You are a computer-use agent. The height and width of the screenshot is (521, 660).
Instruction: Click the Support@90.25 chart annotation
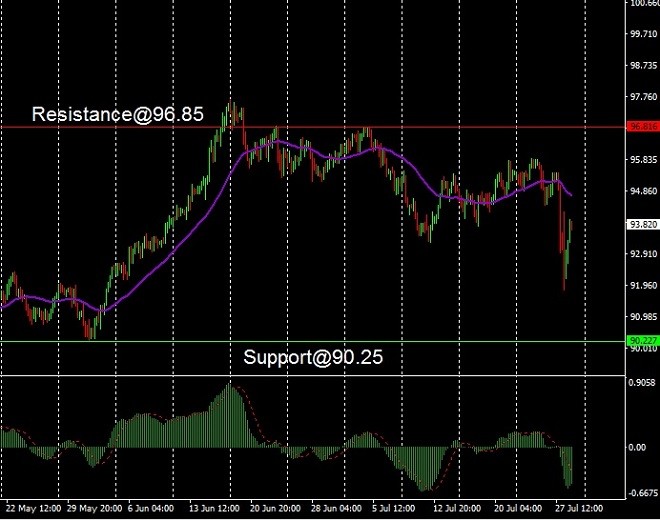[313, 357]
